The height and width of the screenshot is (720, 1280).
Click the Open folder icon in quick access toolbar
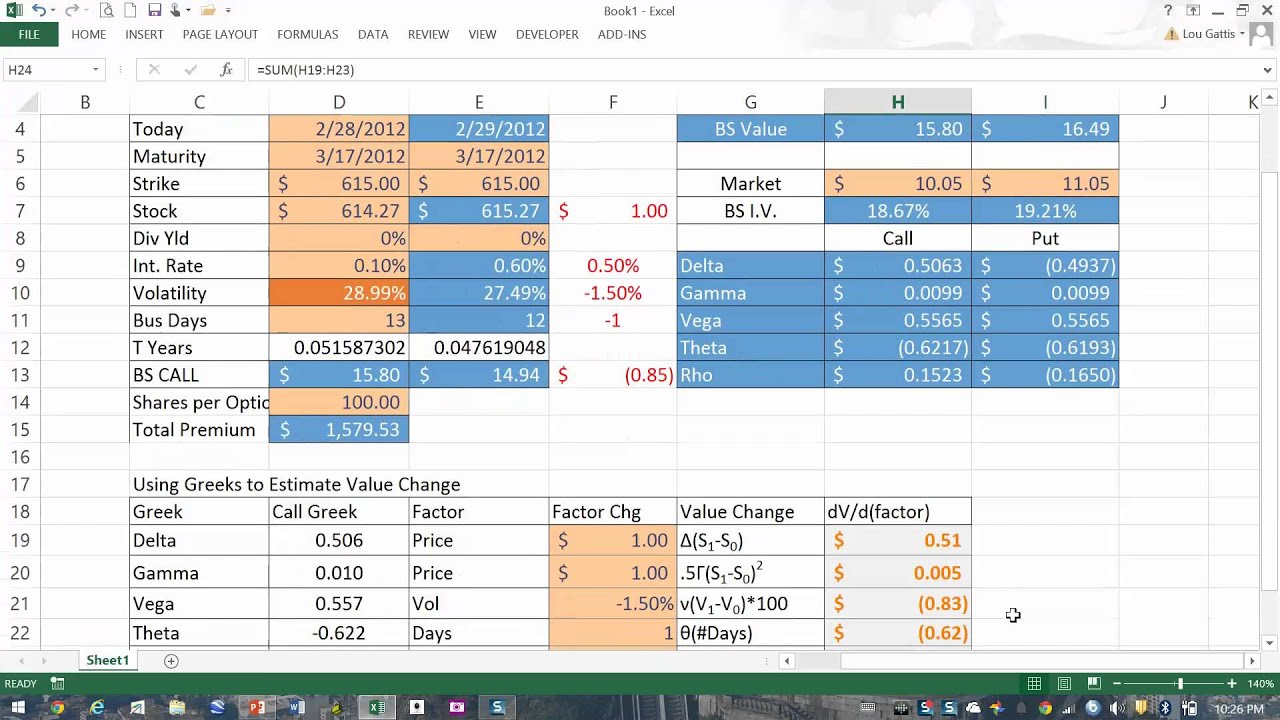tap(207, 10)
